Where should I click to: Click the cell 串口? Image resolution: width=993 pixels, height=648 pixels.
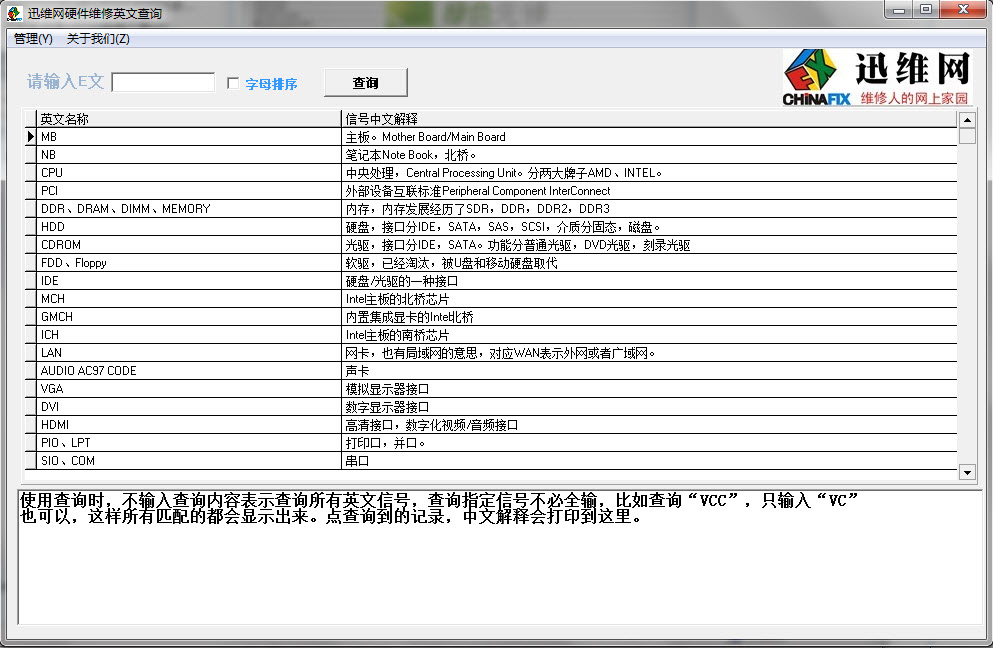click(x=649, y=461)
